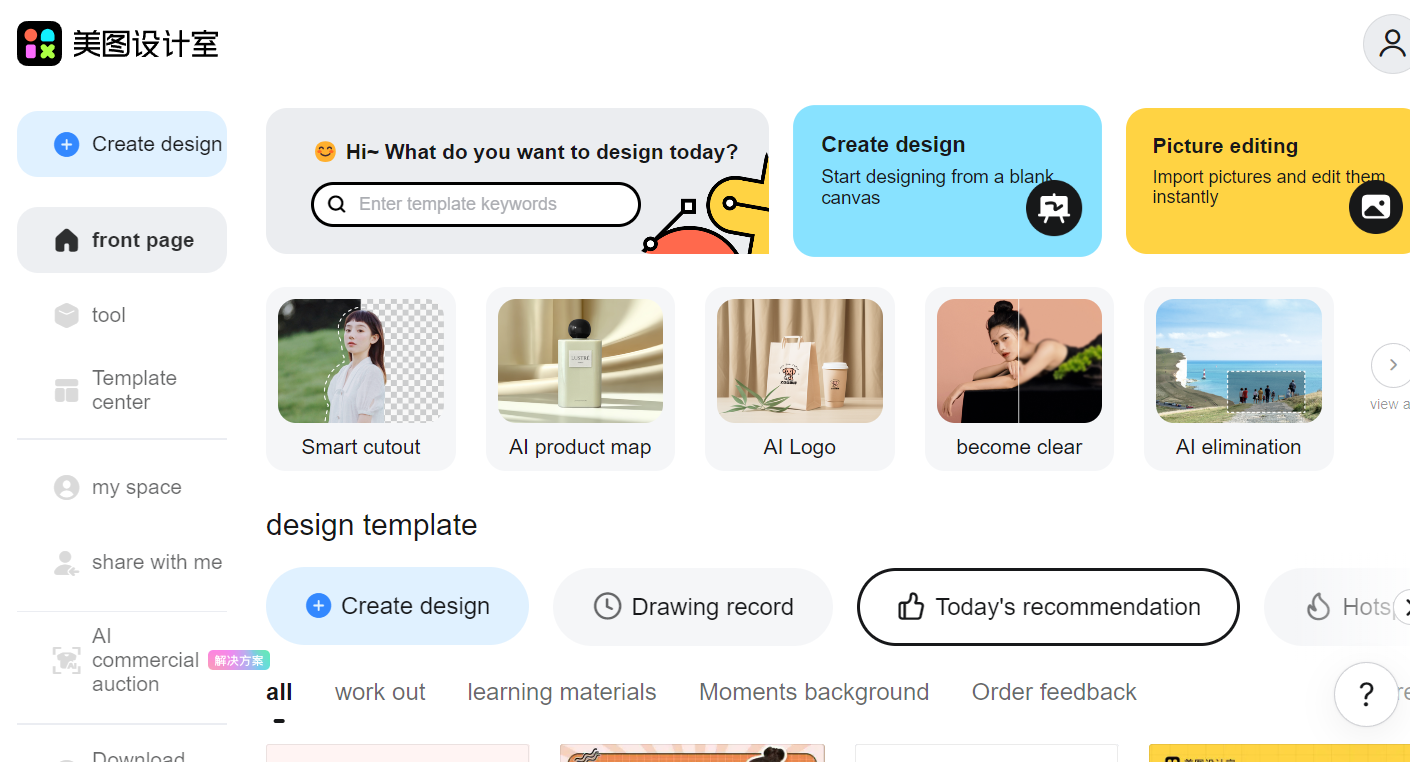This screenshot has height=762, width=1410.
Task: Open the share with me sidebar icon
Action: click(66, 562)
